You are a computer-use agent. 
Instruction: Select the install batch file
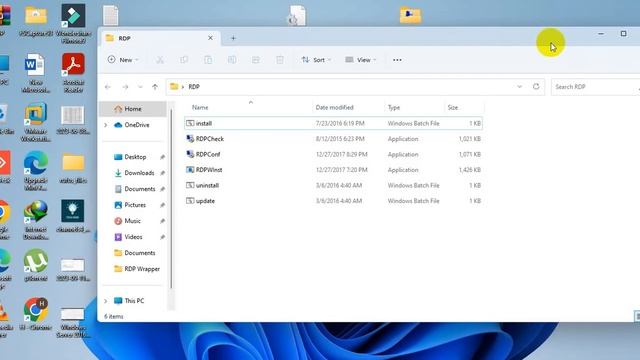click(333, 123)
